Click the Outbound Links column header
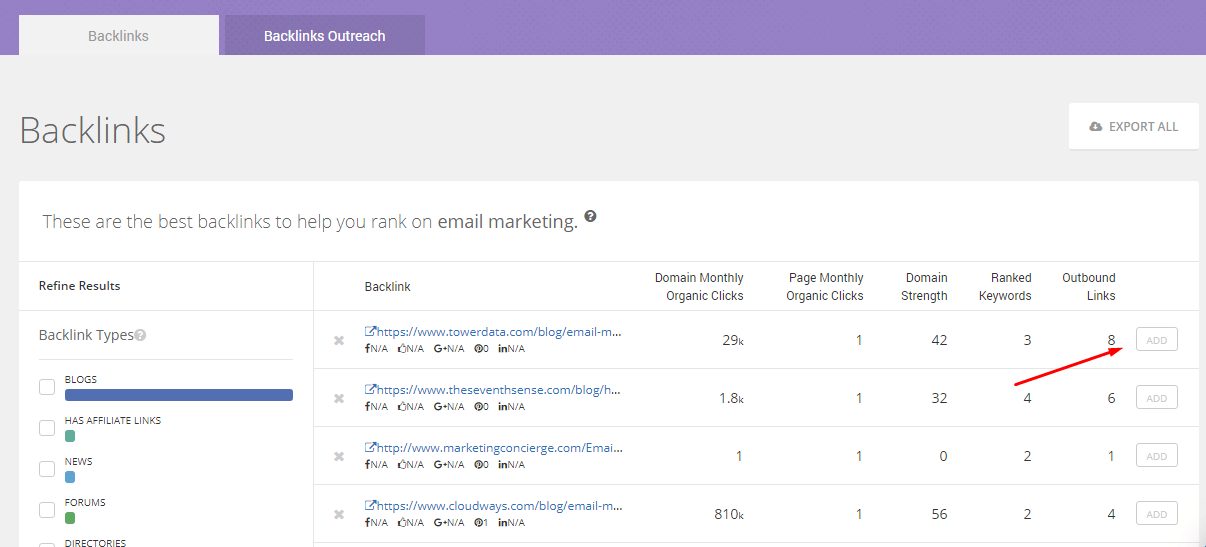The image size is (1206, 547). coord(1088,287)
